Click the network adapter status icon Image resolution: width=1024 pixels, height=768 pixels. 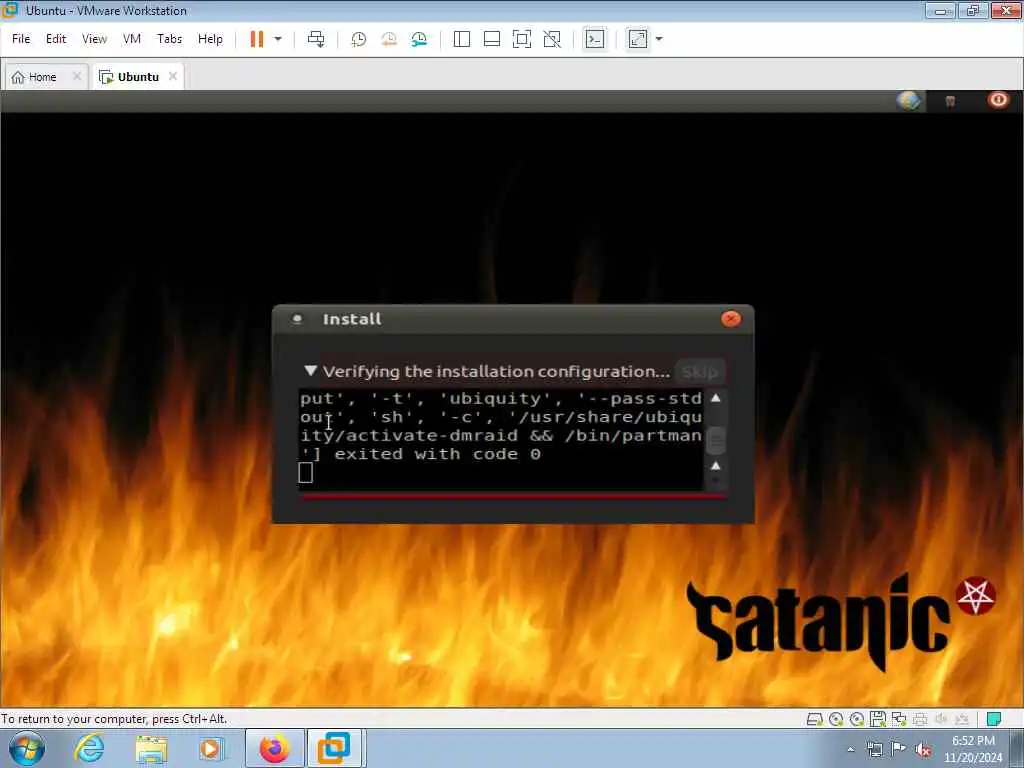click(x=899, y=719)
